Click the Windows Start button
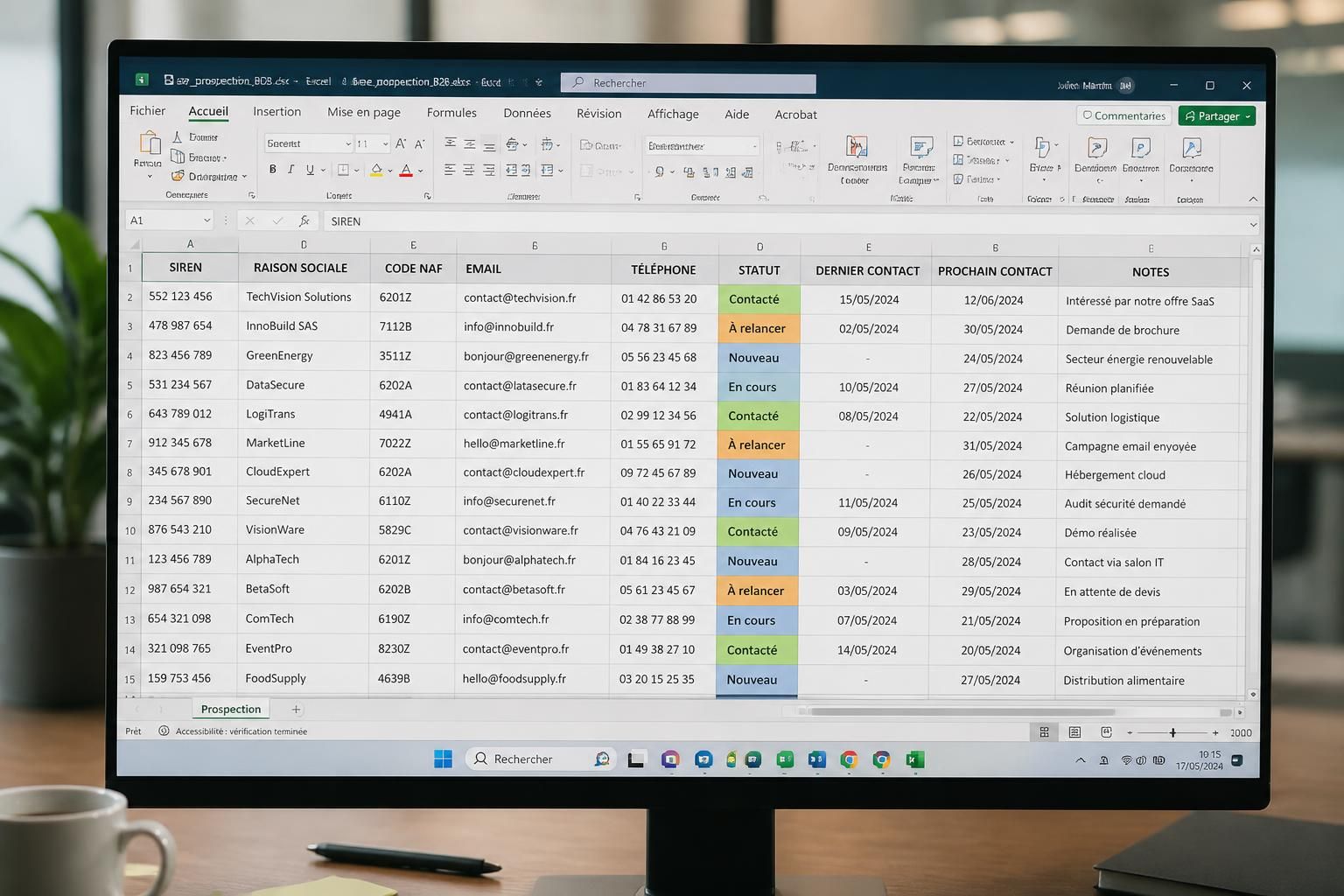The height and width of the screenshot is (896, 1344). [444, 759]
